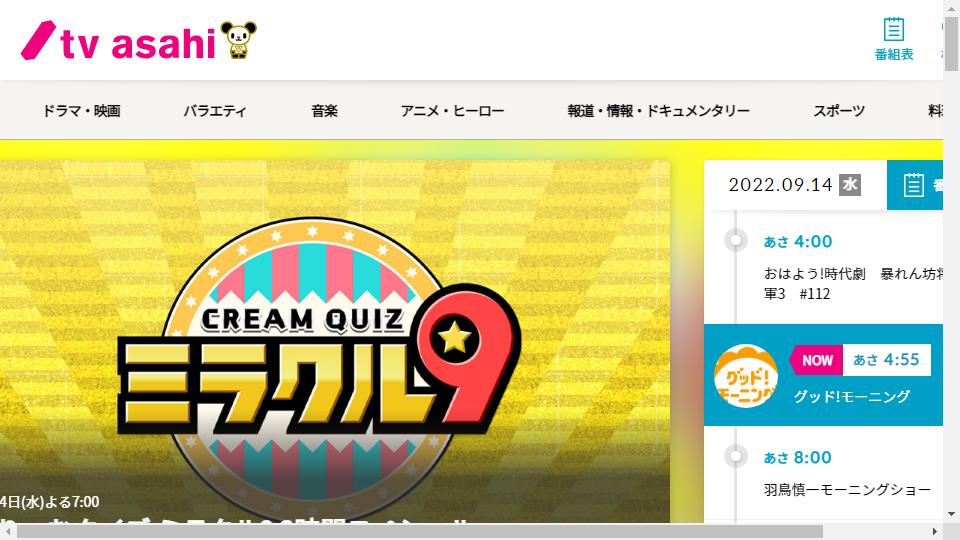Screen dimensions: 960x540
Task: Select the あさ 4:00 timeline marker circle
Action: pyautogui.click(x=735, y=240)
